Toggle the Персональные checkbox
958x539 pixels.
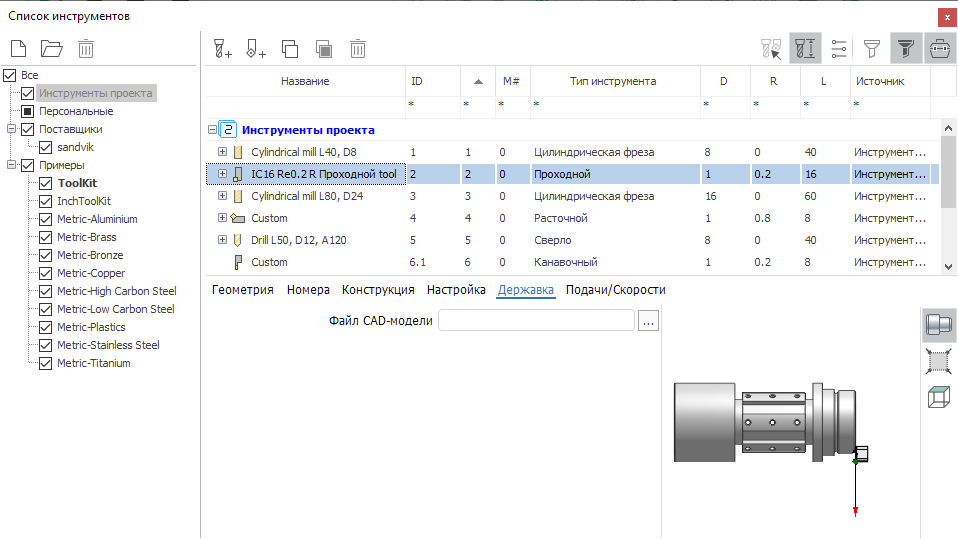tap(27, 111)
